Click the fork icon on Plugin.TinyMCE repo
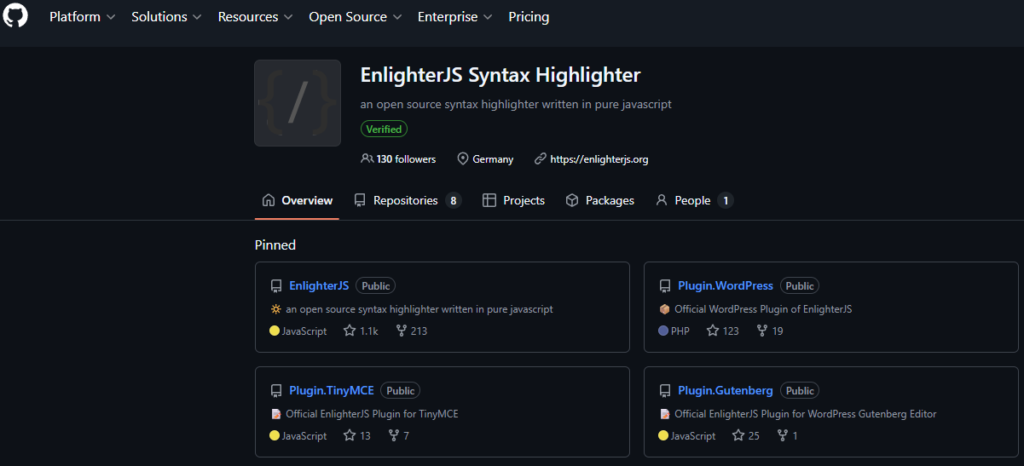Image resolution: width=1024 pixels, height=466 pixels. [392, 436]
